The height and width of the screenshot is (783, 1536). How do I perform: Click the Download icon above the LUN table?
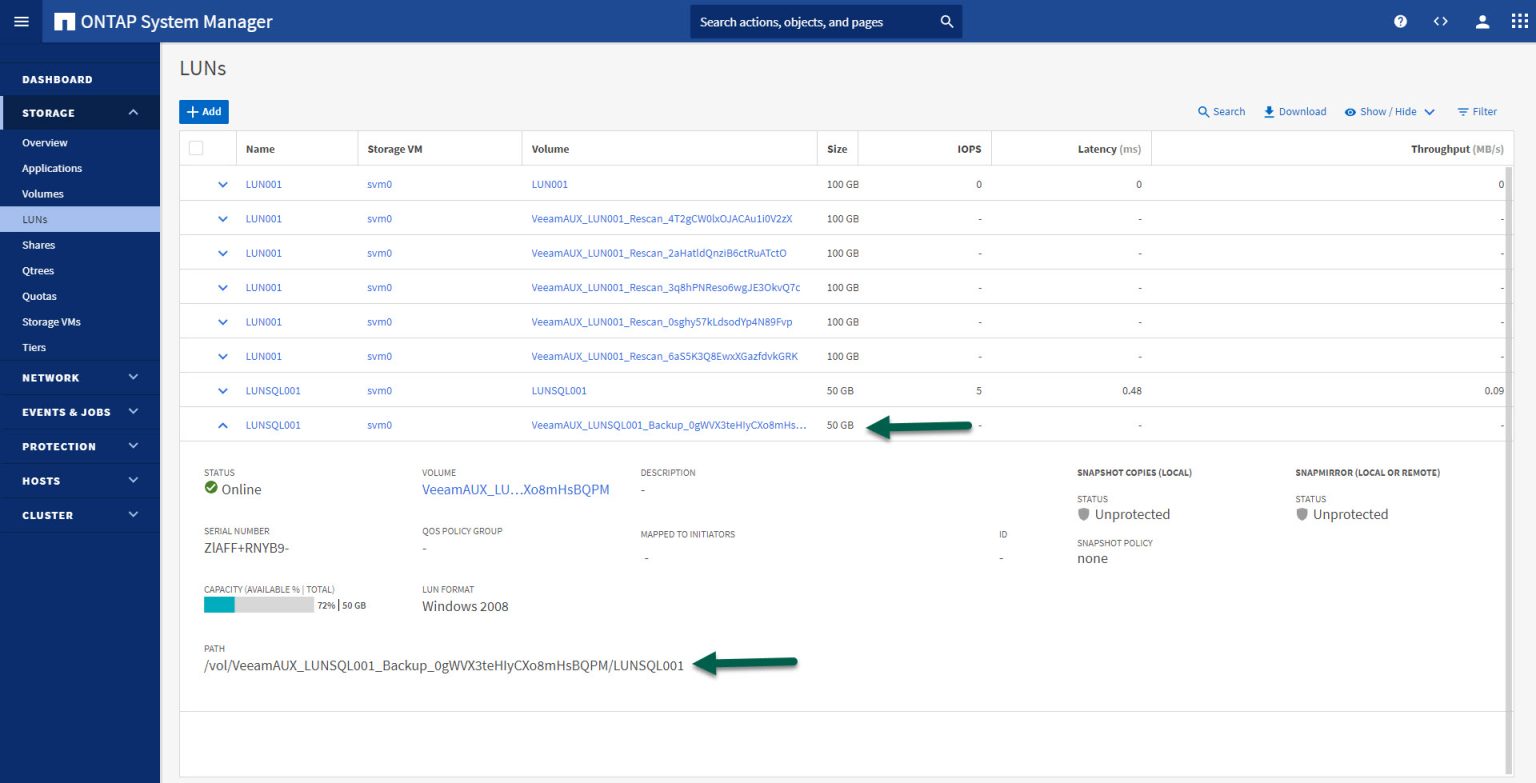click(1294, 111)
